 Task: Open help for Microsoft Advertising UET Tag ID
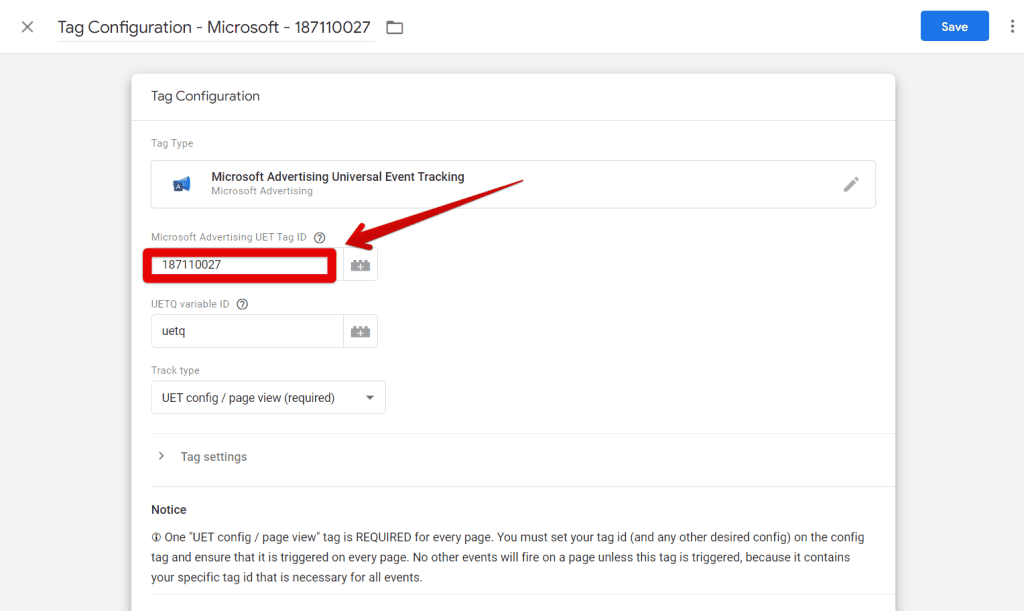point(320,238)
